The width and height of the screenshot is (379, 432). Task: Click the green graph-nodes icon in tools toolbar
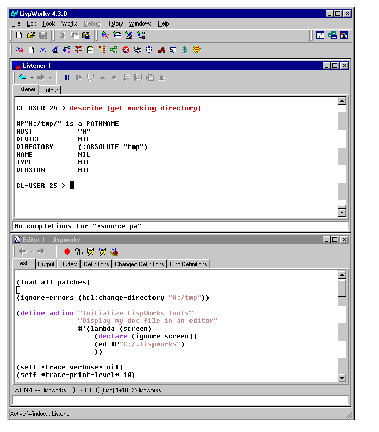tap(114, 50)
